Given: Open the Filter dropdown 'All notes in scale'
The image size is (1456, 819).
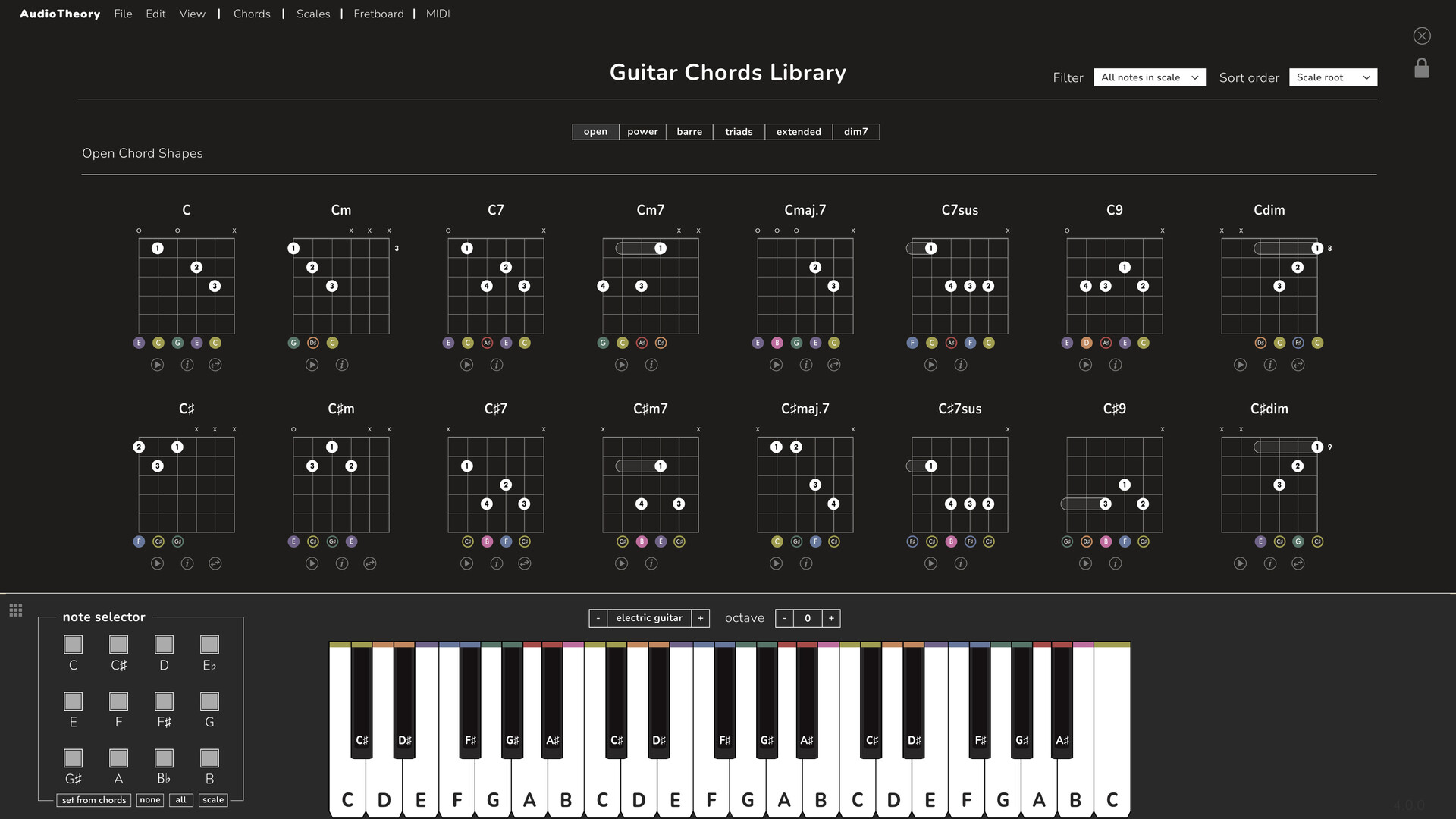Looking at the screenshot, I should click(x=1150, y=77).
